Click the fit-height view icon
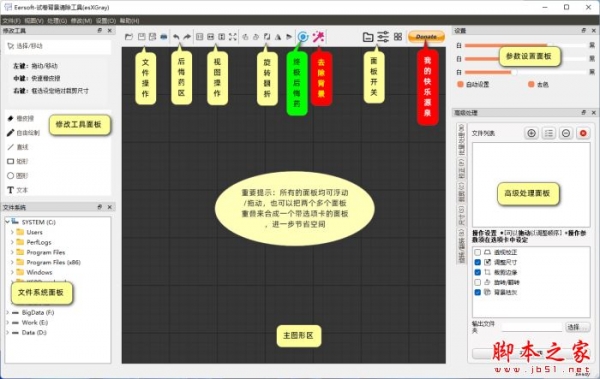This screenshot has width=600, height=379. (222, 37)
